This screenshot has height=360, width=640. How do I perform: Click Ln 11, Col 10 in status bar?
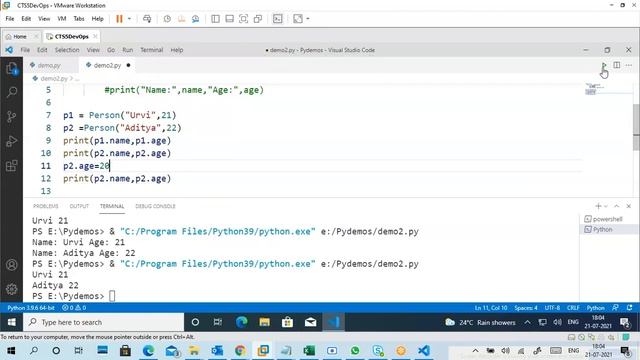pyautogui.click(x=491, y=308)
